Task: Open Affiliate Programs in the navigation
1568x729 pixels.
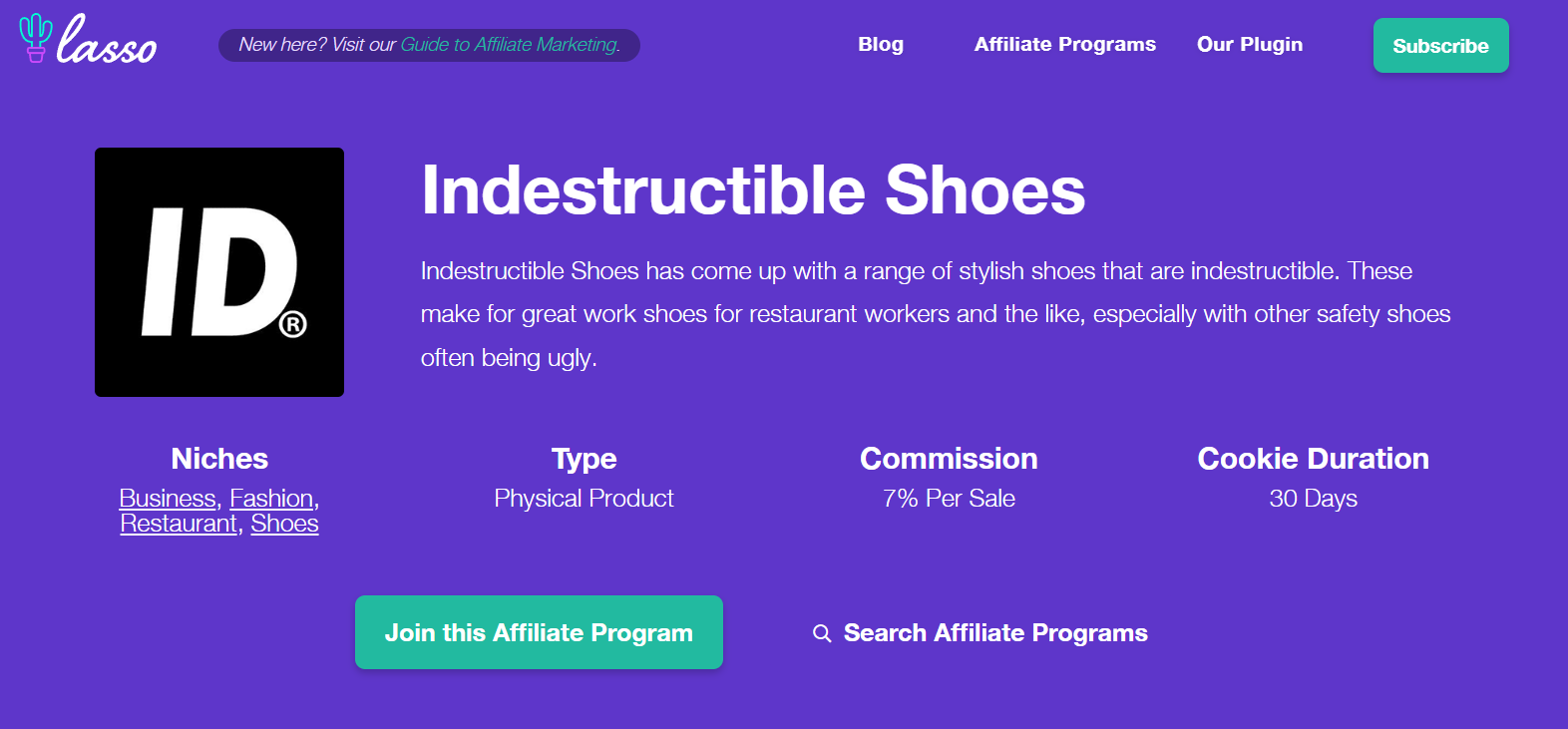Action: [x=1064, y=45]
